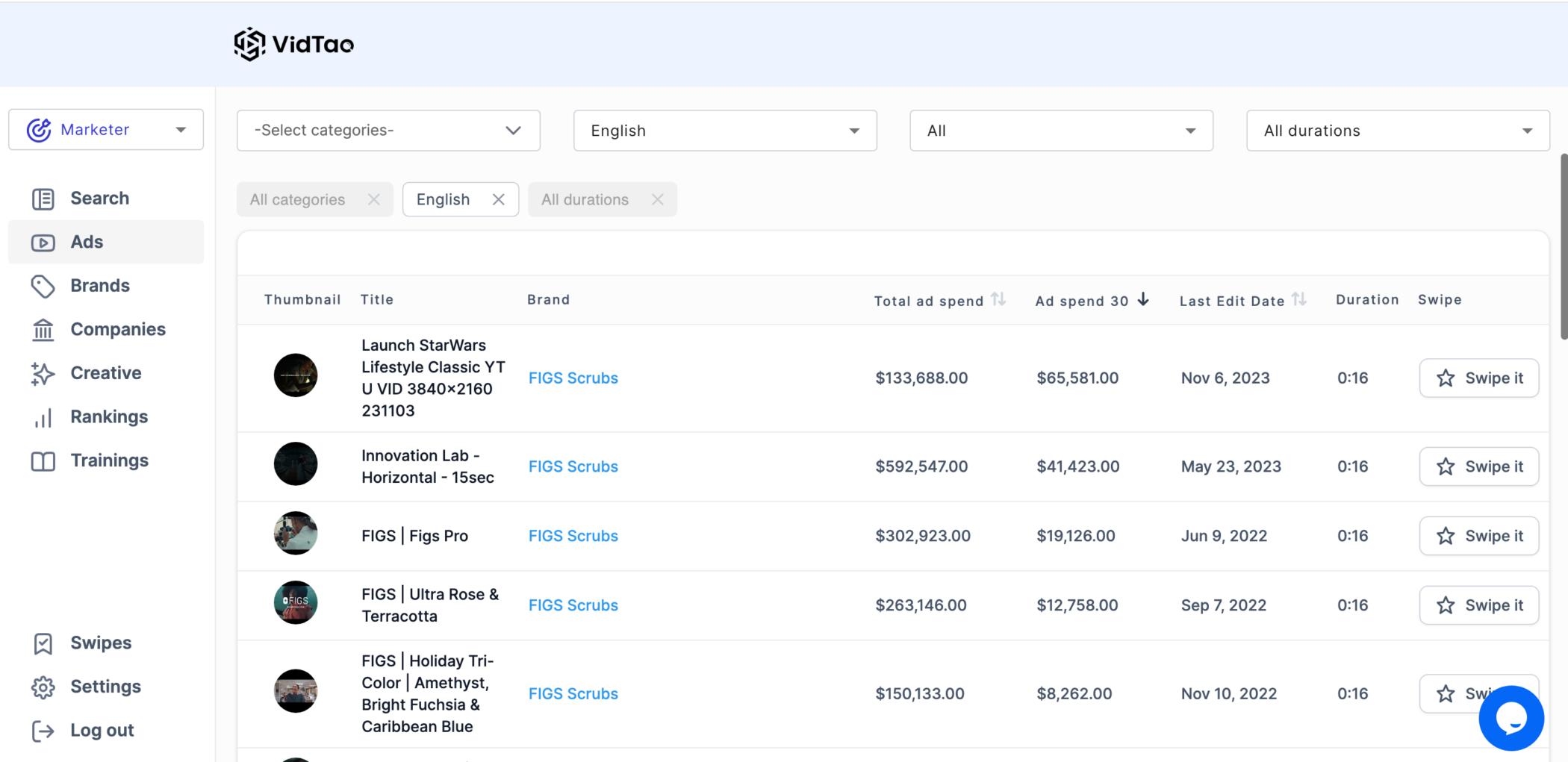Open FIGS Scrubs link in Holiday Tri-Color row

pyautogui.click(x=573, y=694)
